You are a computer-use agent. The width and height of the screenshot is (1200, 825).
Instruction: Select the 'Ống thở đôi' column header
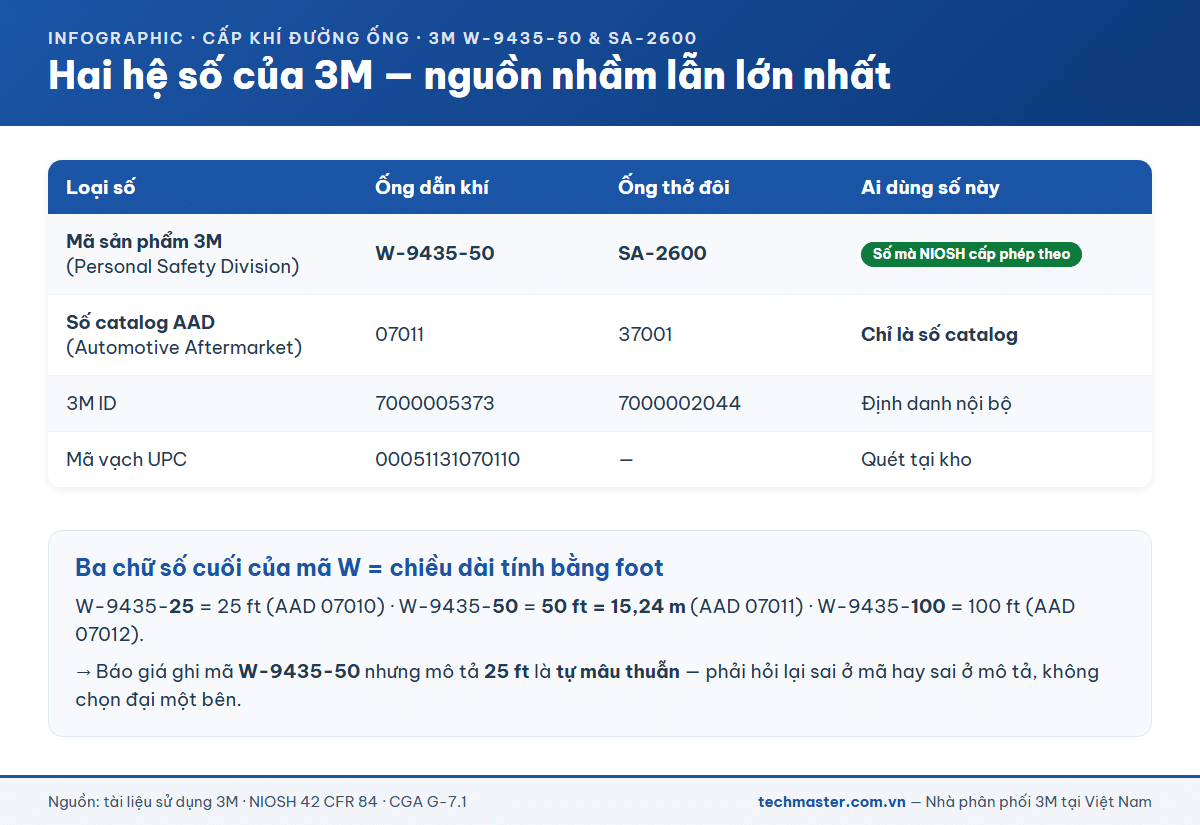click(x=674, y=187)
